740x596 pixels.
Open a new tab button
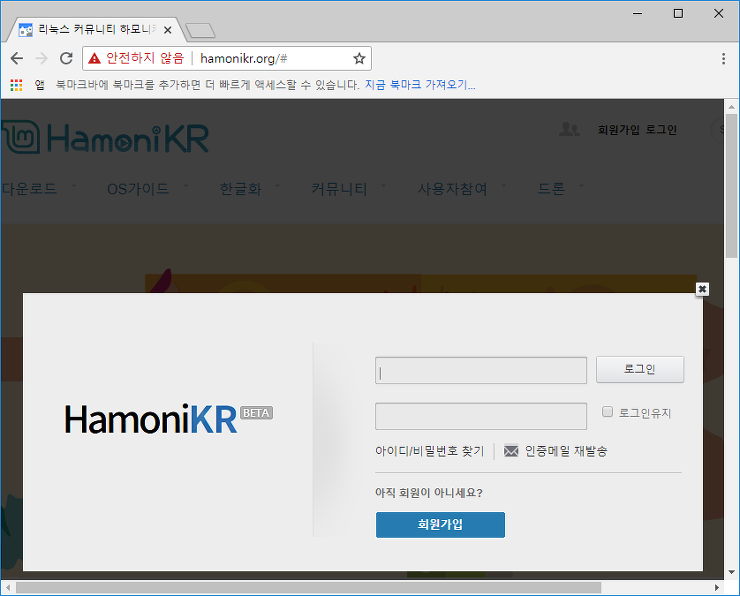[201, 31]
